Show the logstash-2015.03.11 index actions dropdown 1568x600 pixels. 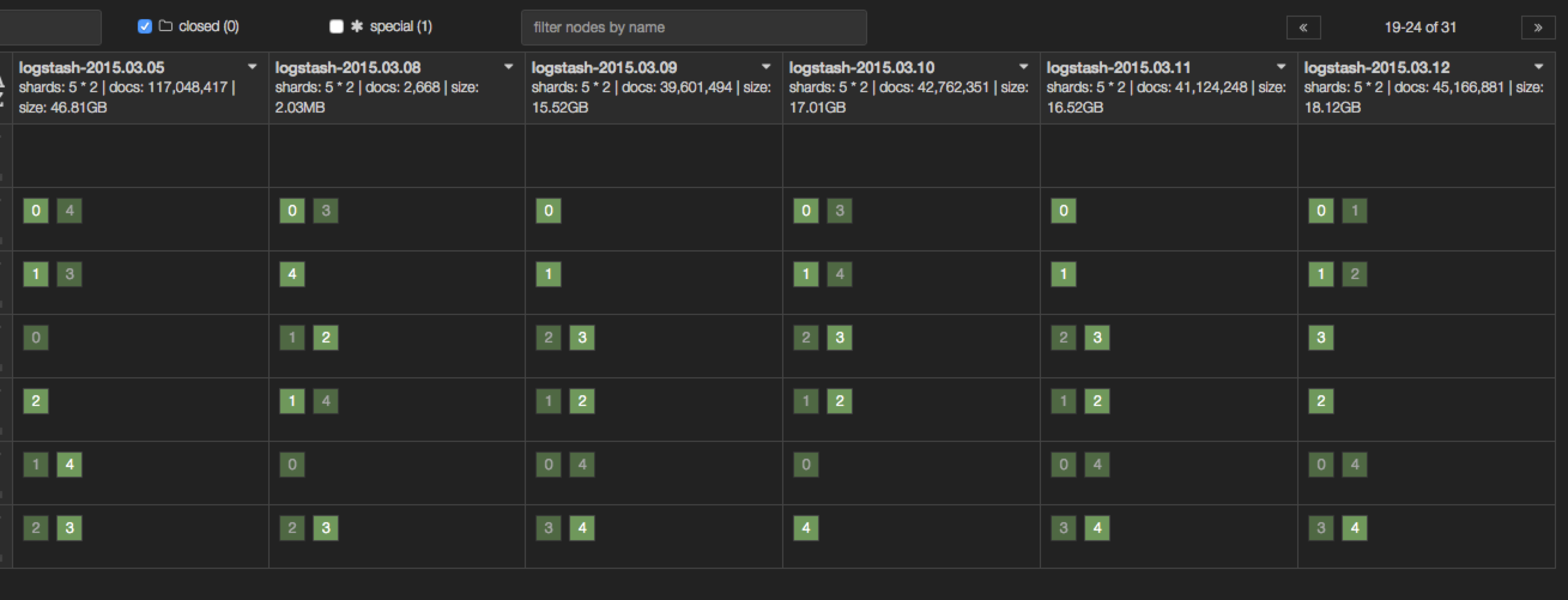1281,67
